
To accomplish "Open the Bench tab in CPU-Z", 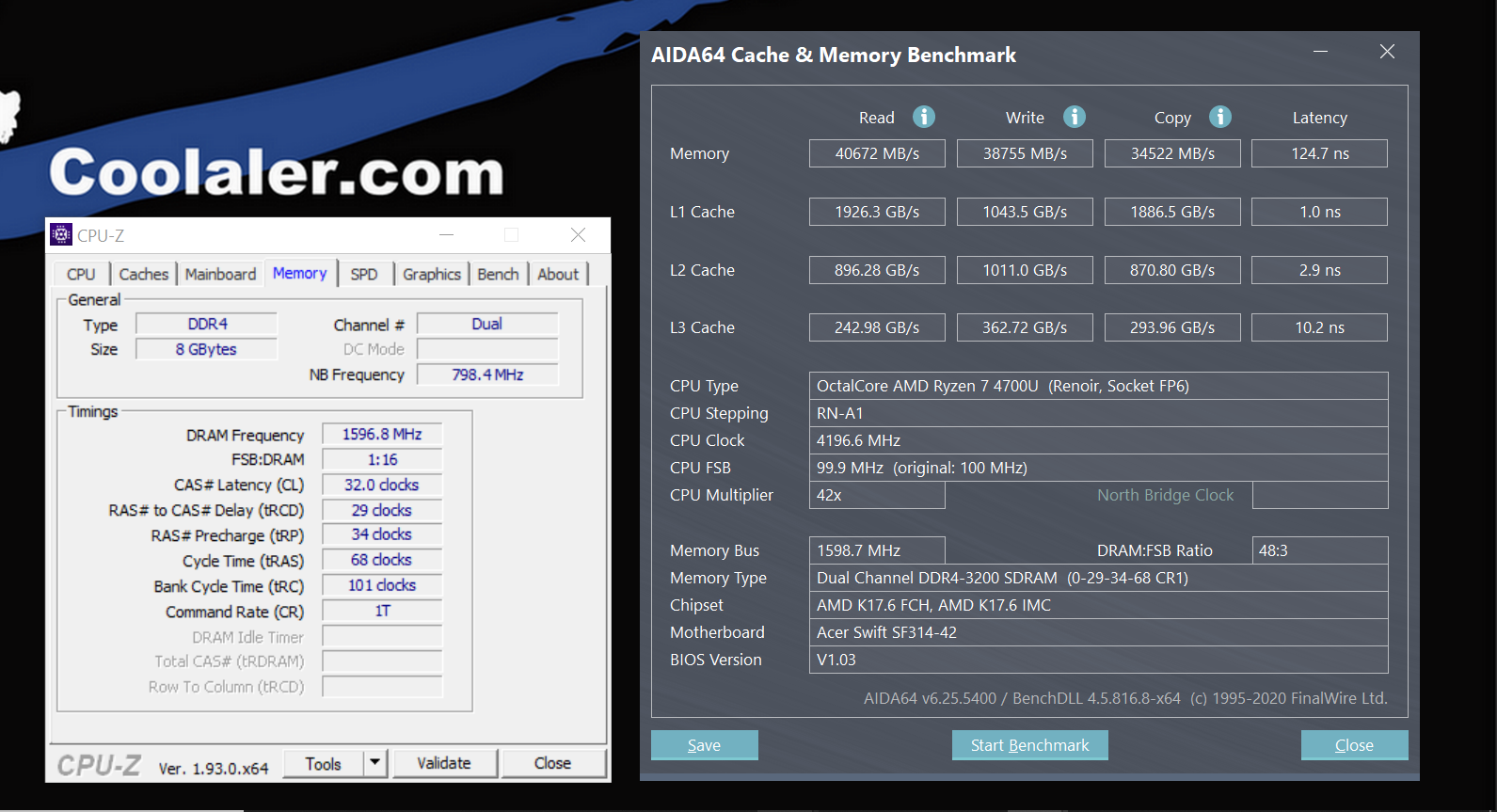I will [x=498, y=274].
